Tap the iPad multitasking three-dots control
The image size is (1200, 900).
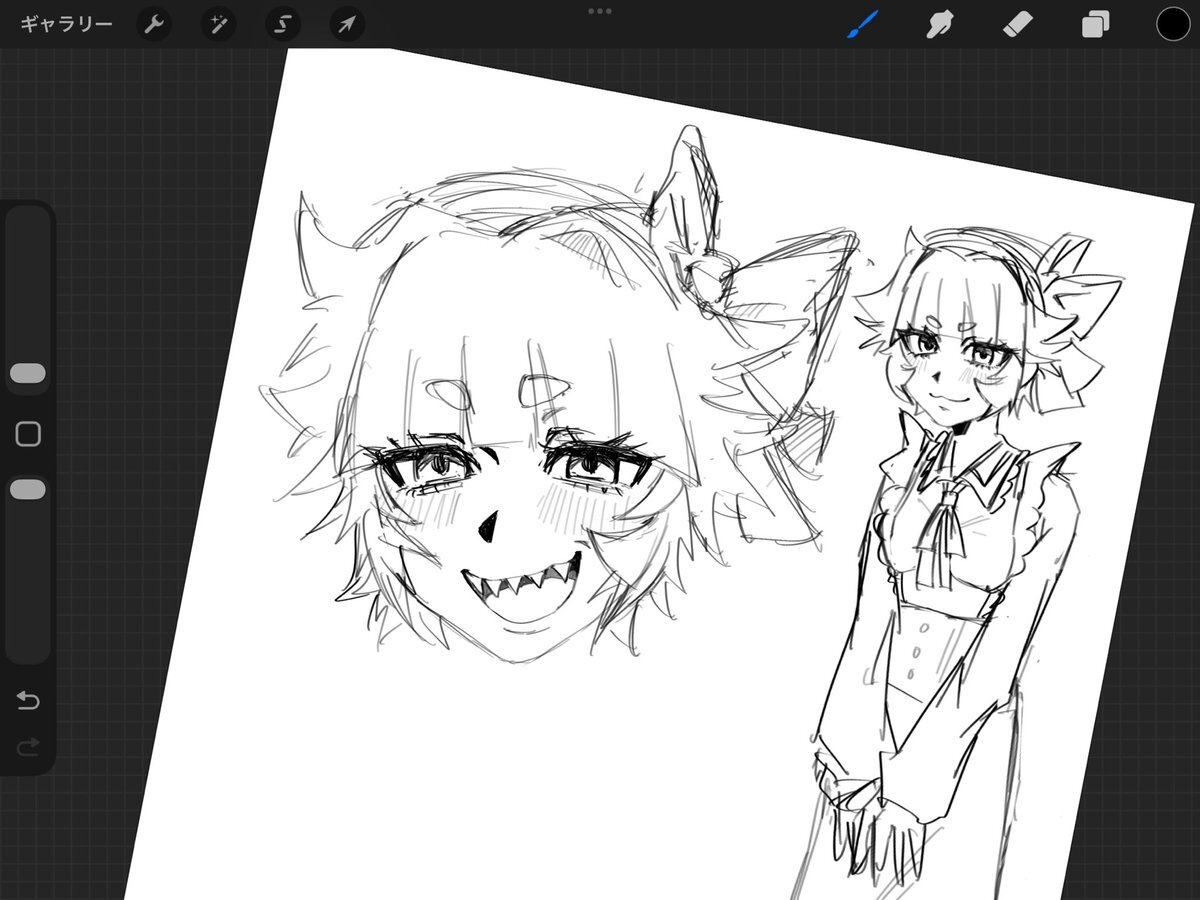600,11
